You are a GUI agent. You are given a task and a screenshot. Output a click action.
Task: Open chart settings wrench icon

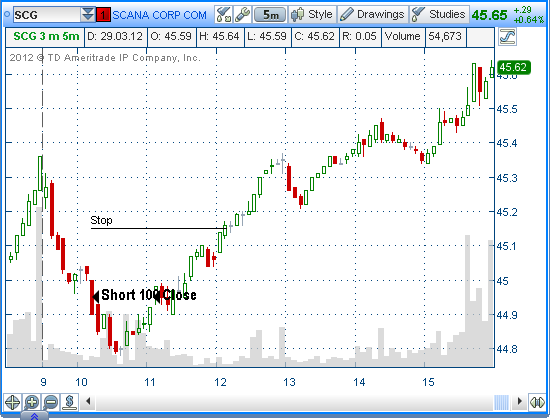(x=242, y=15)
